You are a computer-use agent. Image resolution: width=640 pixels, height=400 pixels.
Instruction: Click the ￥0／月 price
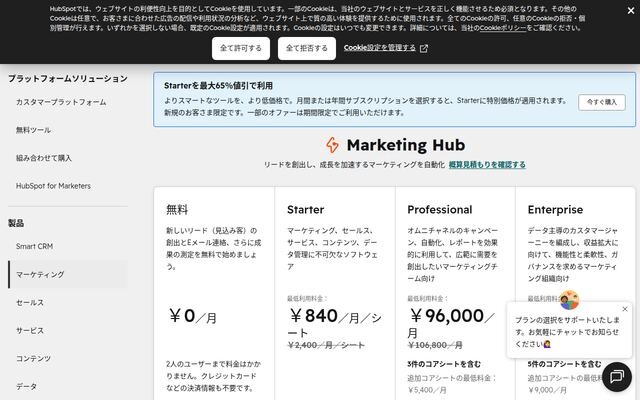tap(192, 316)
